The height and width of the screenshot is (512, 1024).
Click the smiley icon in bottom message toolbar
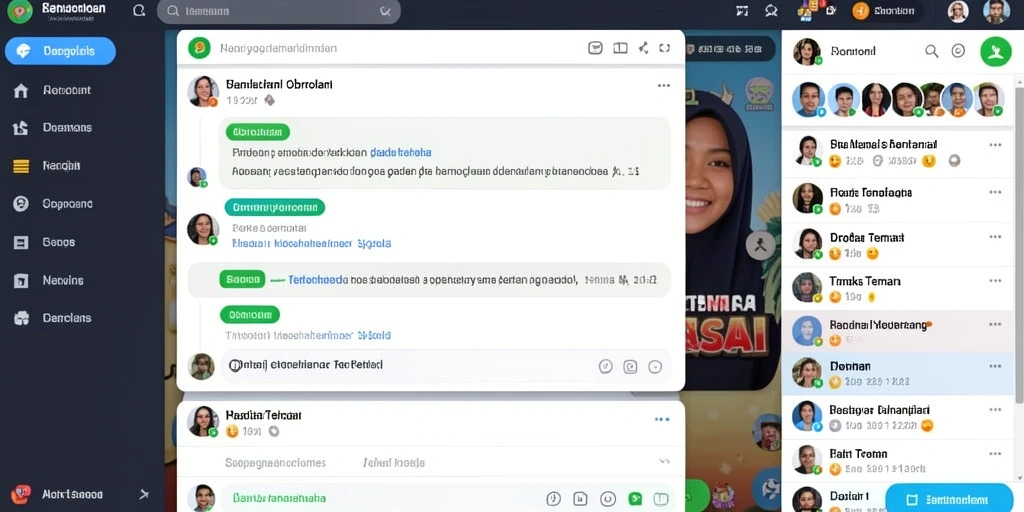[607, 499]
